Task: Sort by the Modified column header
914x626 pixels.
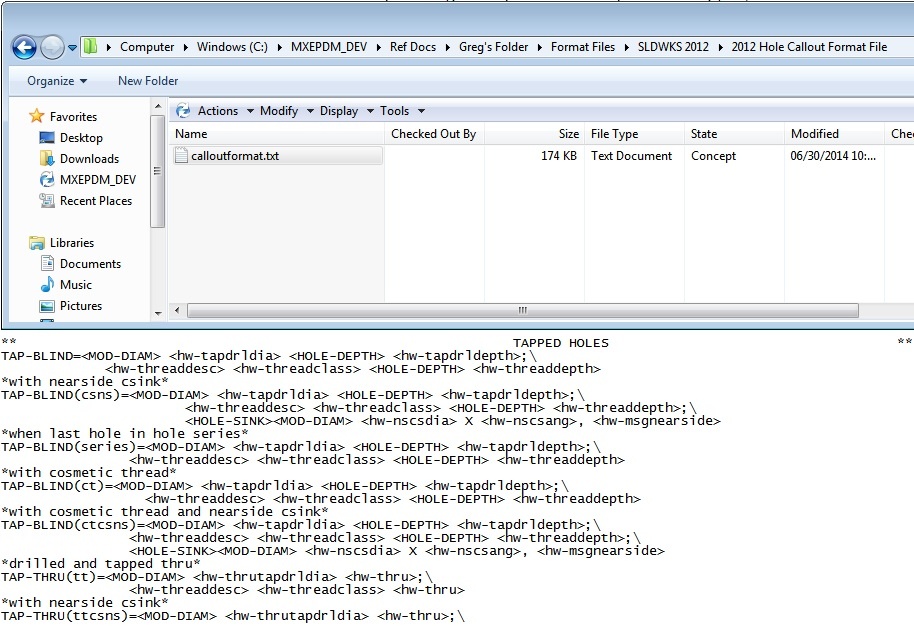Action: coord(834,133)
